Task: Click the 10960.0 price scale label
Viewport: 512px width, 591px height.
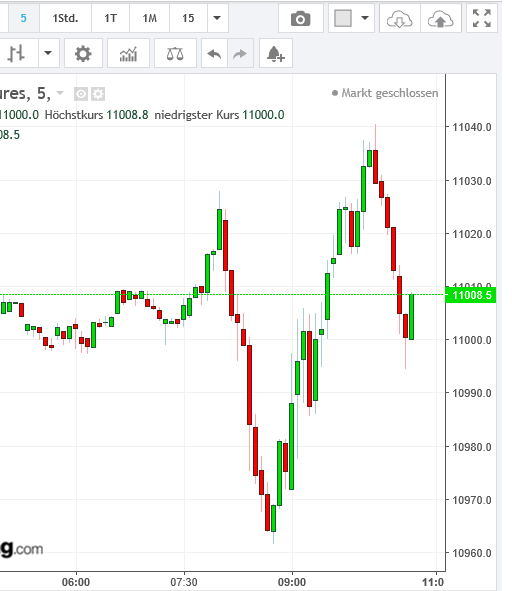Action: [x=472, y=553]
